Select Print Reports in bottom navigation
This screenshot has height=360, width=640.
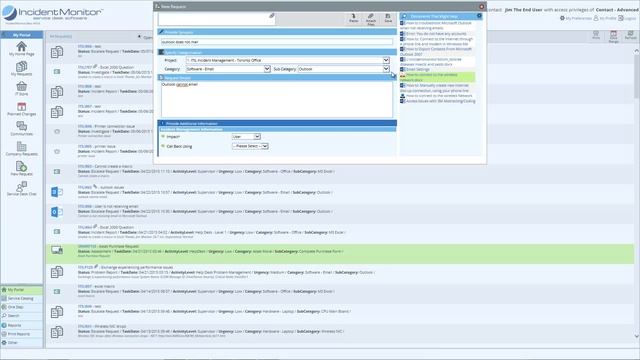point(22,334)
